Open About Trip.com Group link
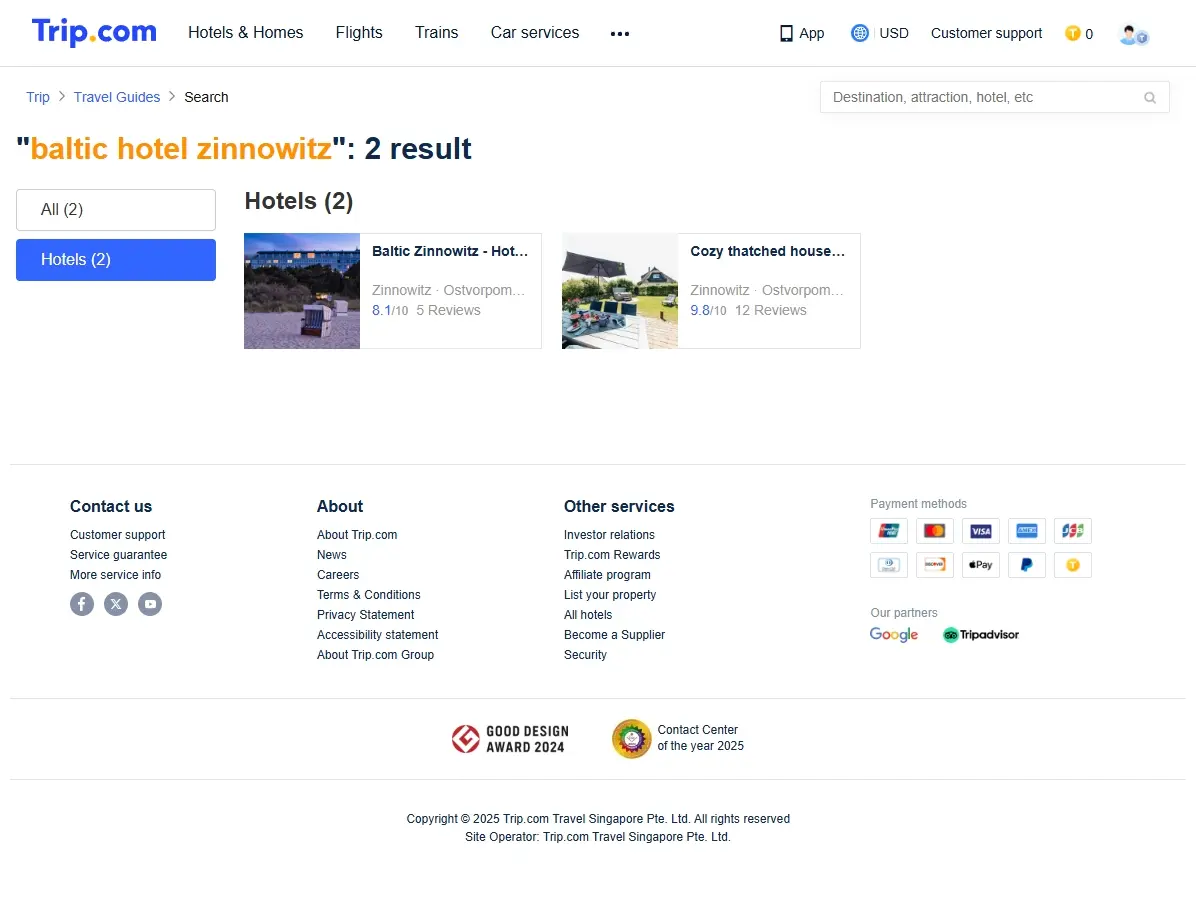Viewport: 1196px width, 921px height. coord(375,655)
